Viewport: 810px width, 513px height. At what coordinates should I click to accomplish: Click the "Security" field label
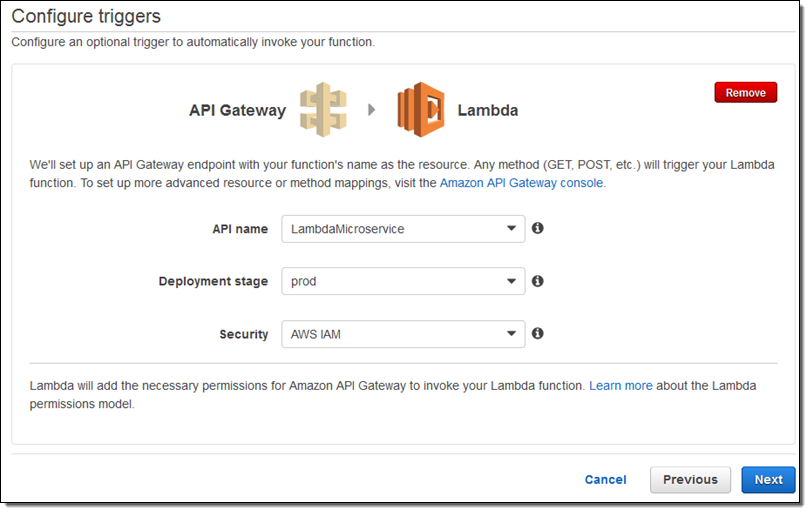244,334
